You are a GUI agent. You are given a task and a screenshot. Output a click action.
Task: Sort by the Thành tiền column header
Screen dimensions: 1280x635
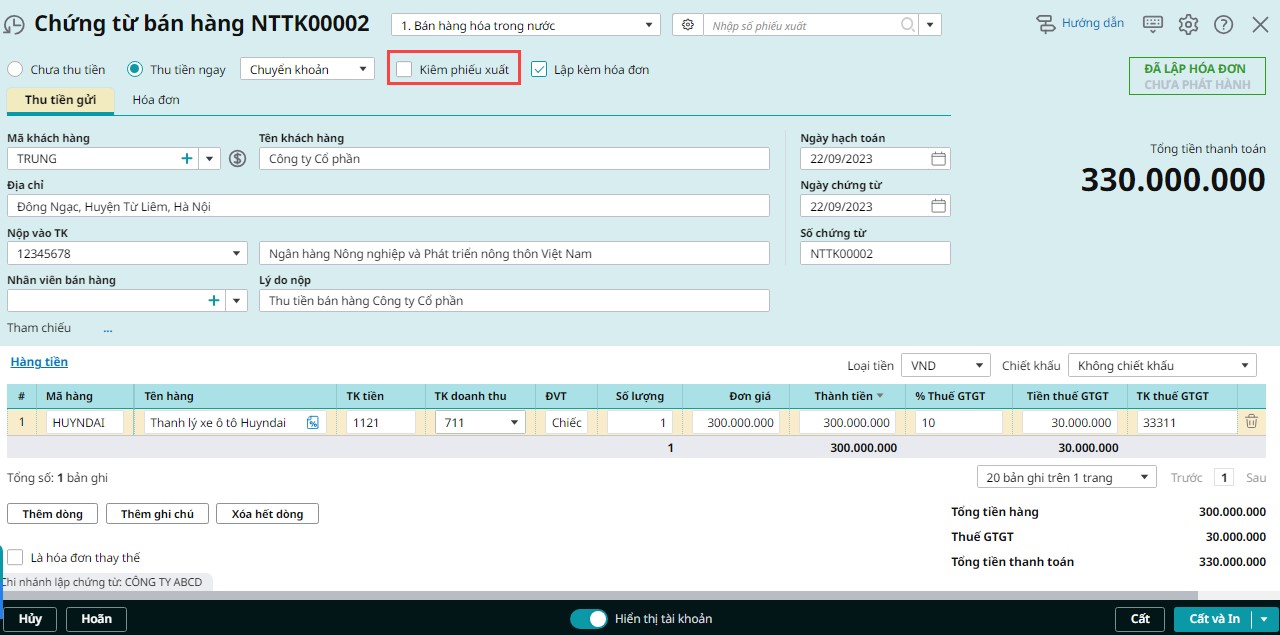click(848, 396)
